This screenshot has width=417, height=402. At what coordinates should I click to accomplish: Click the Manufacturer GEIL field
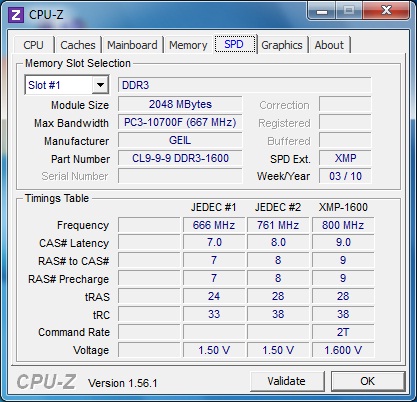[x=180, y=140]
